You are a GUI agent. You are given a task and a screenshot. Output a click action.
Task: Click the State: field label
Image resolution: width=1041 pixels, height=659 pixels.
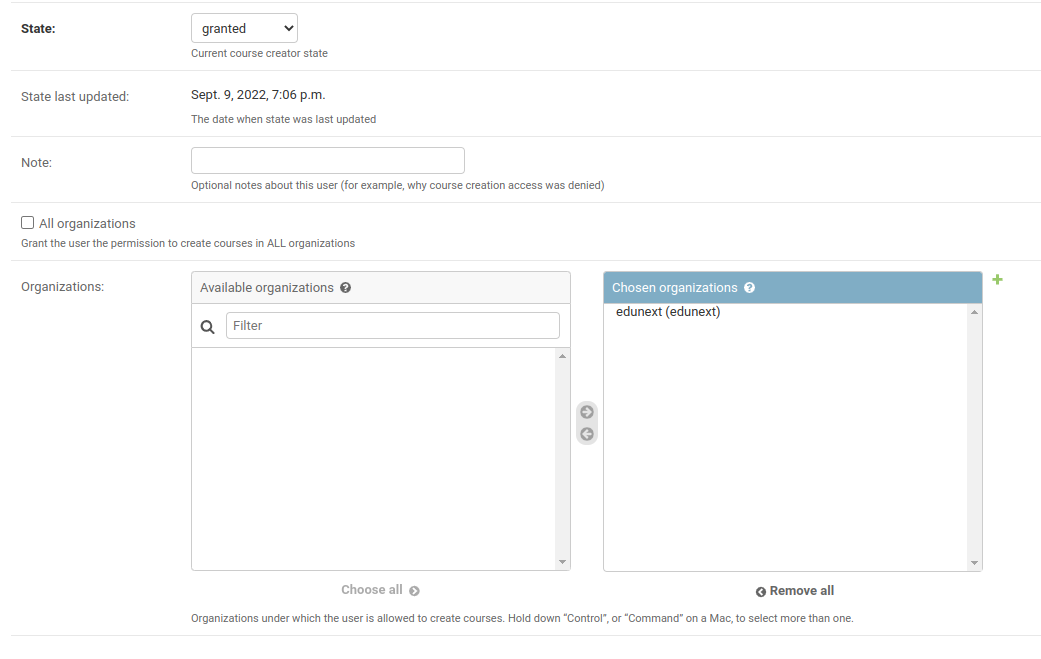click(38, 29)
